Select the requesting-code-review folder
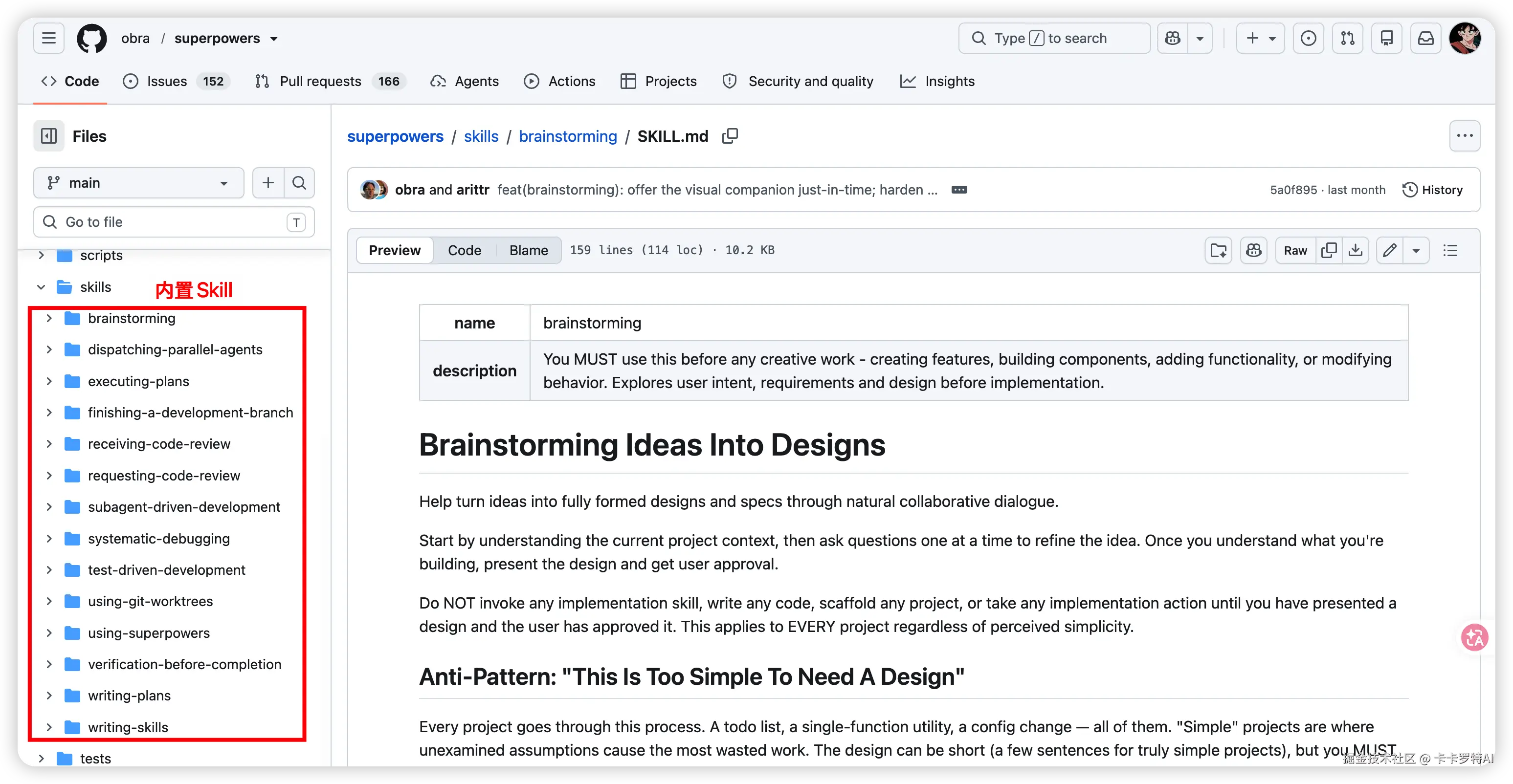The width and height of the screenshot is (1513, 784). coord(164,476)
